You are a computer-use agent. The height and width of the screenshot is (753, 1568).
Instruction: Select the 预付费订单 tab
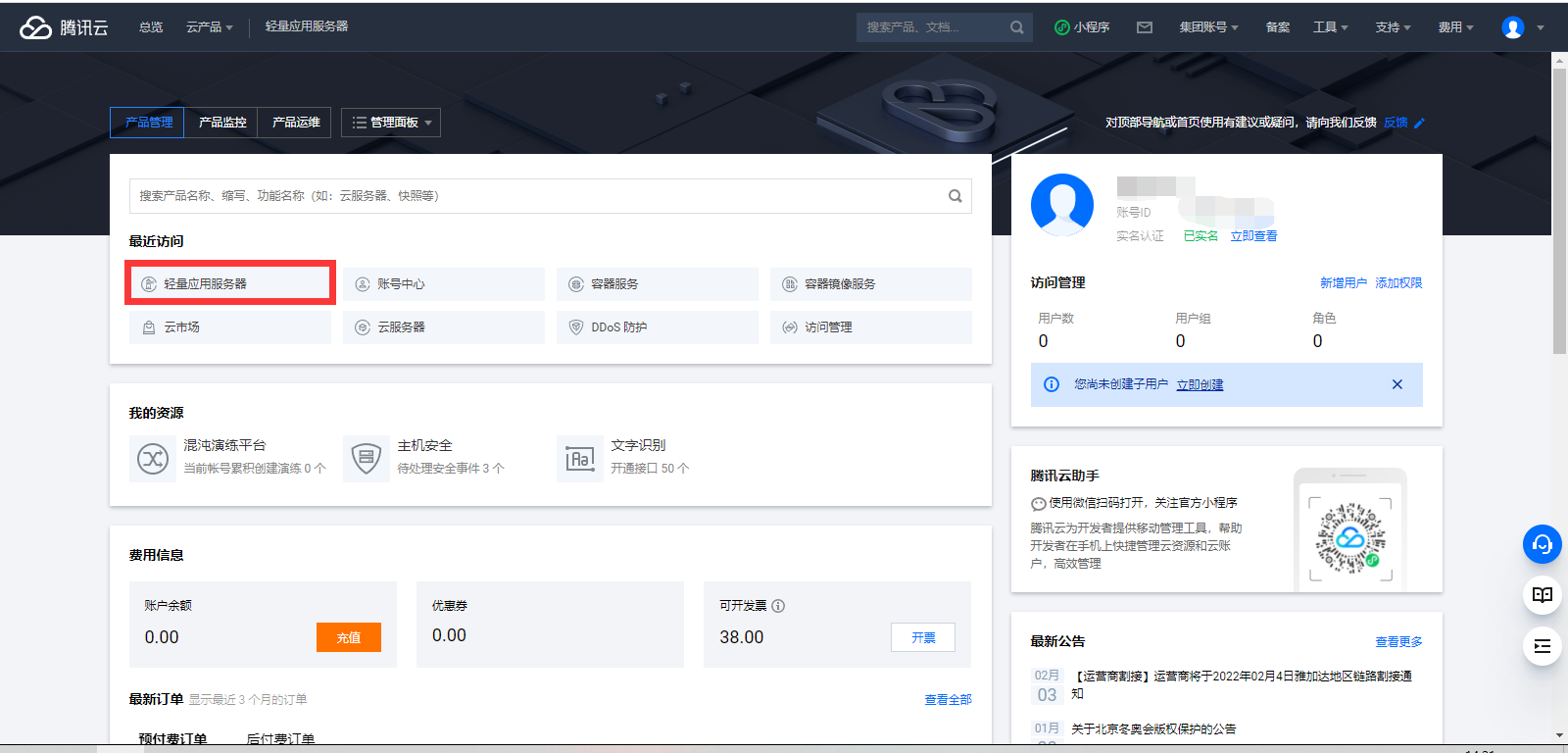click(x=172, y=738)
